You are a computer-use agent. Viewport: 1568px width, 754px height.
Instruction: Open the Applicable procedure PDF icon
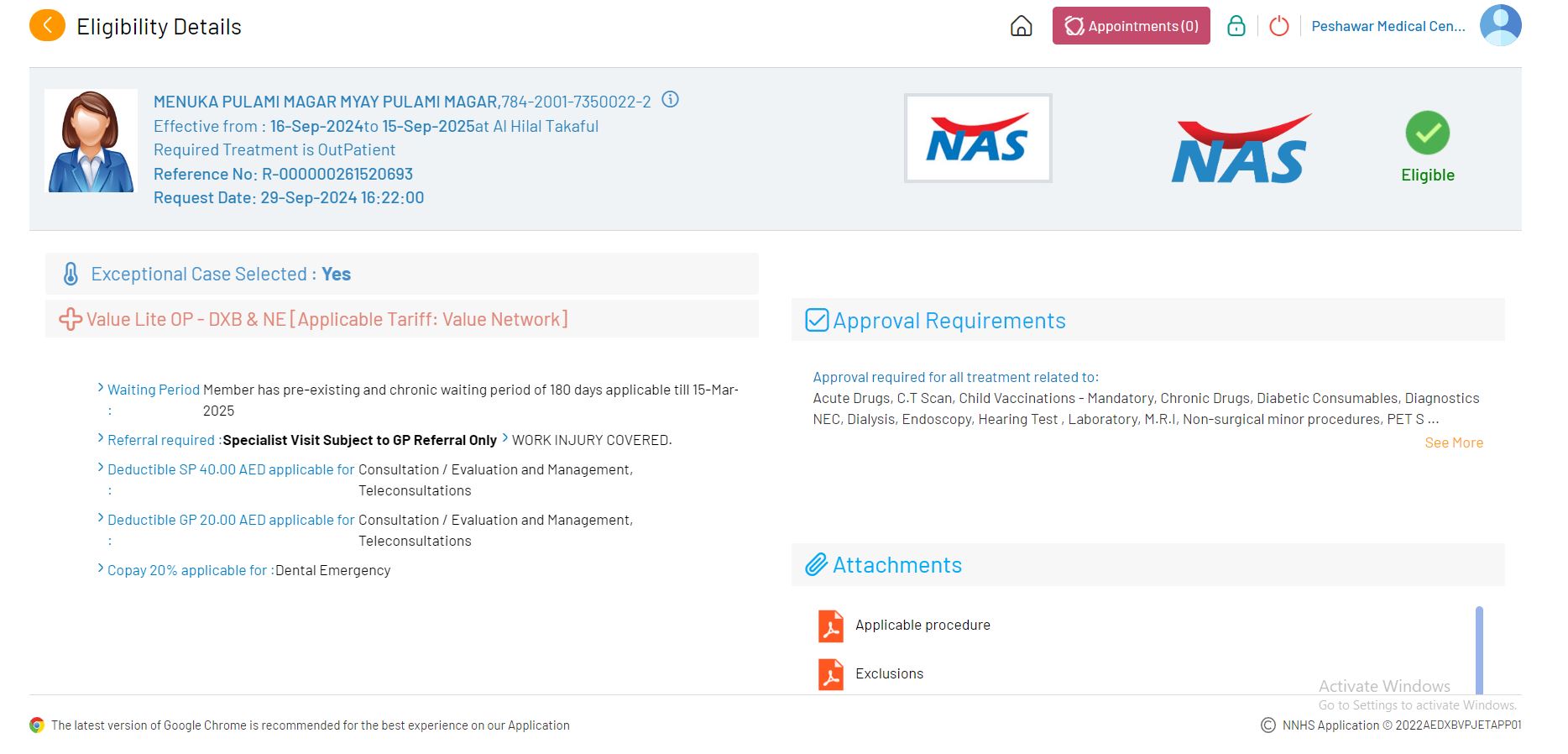[831, 626]
